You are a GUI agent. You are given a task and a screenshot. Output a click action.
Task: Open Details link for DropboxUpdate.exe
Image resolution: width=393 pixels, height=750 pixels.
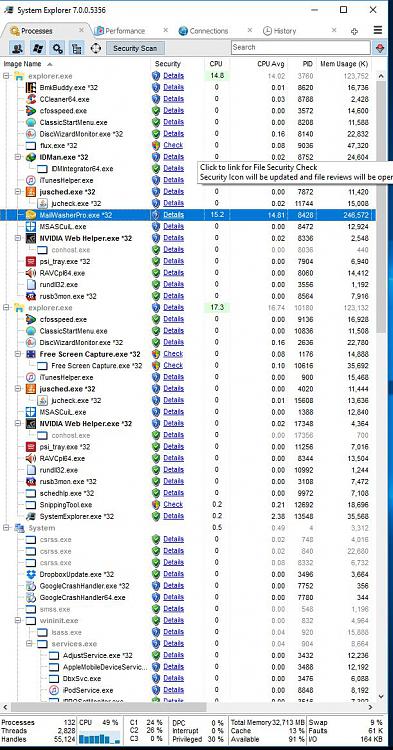point(174,574)
